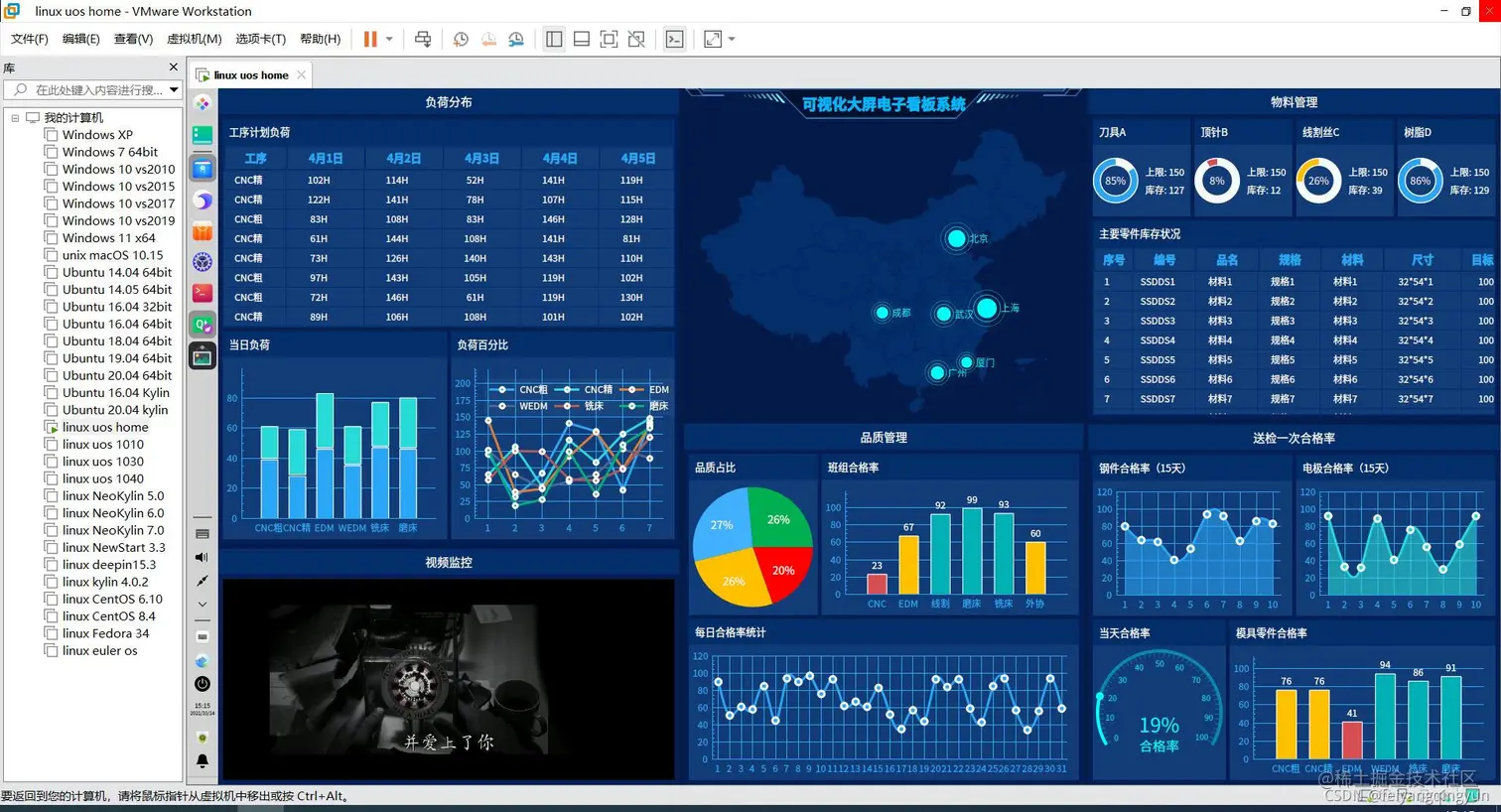Open the red terminal icon in the dock
The image size is (1501, 812).
point(203,293)
